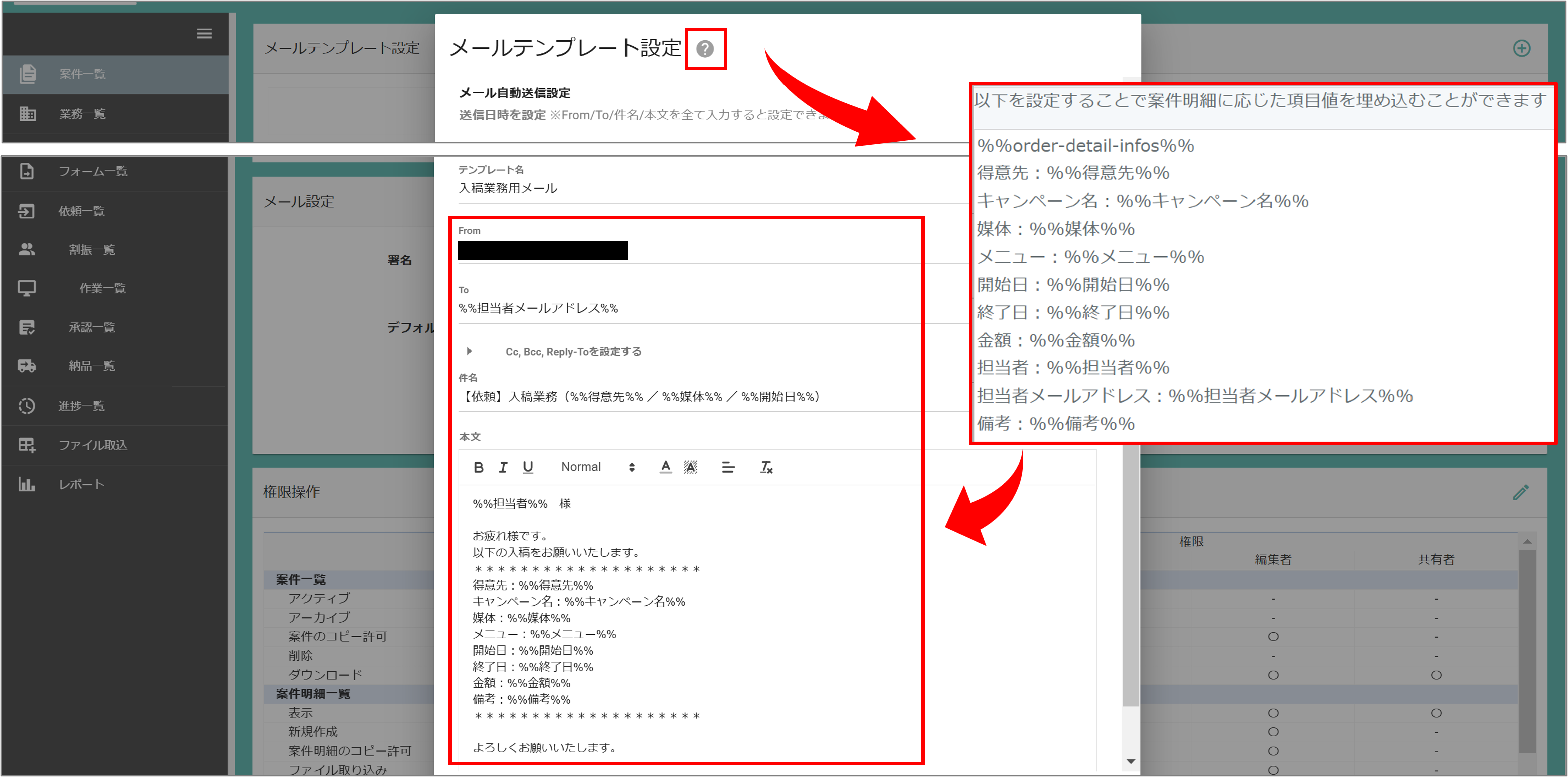1568x777 pixels.
Task: Toggle italic formatting in body editor
Action: [x=503, y=467]
